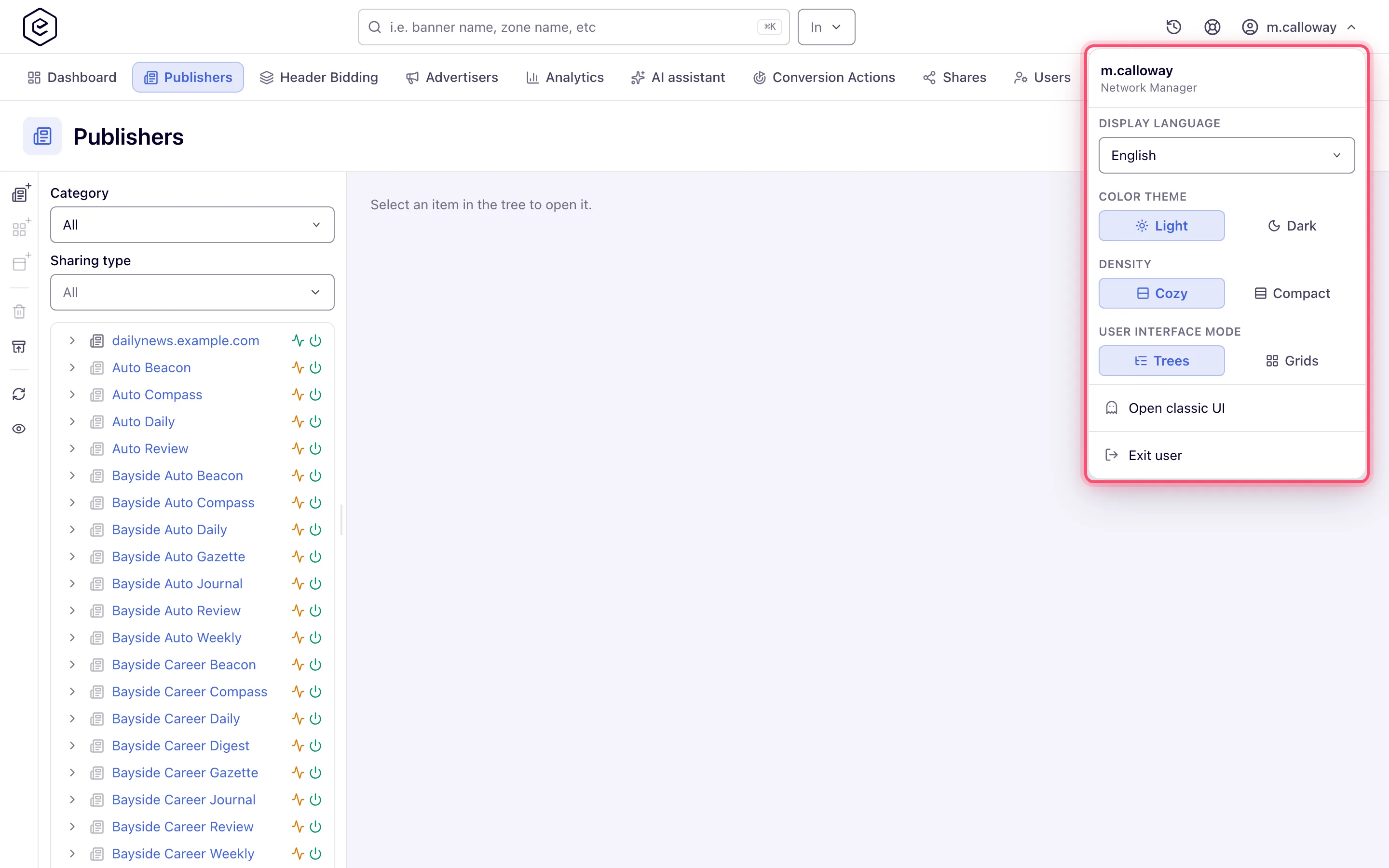Switch to the Dark color theme
The image size is (1389, 868).
point(1292,226)
